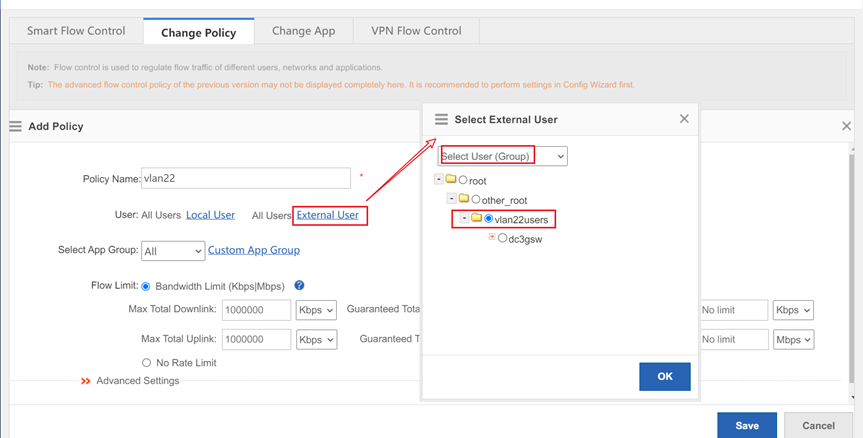The width and height of the screenshot is (863, 438).
Task: Switch to the Smart Flow Control tab
Action: click(x=77, y=31)
